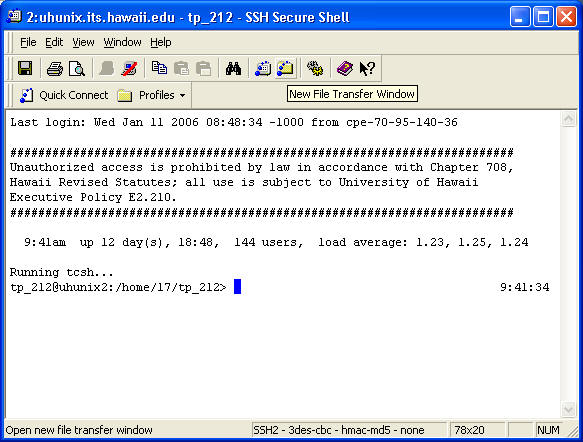Click the Save floppy disk icon
Viewport: 583px width, 442px height.
[25, 68]
